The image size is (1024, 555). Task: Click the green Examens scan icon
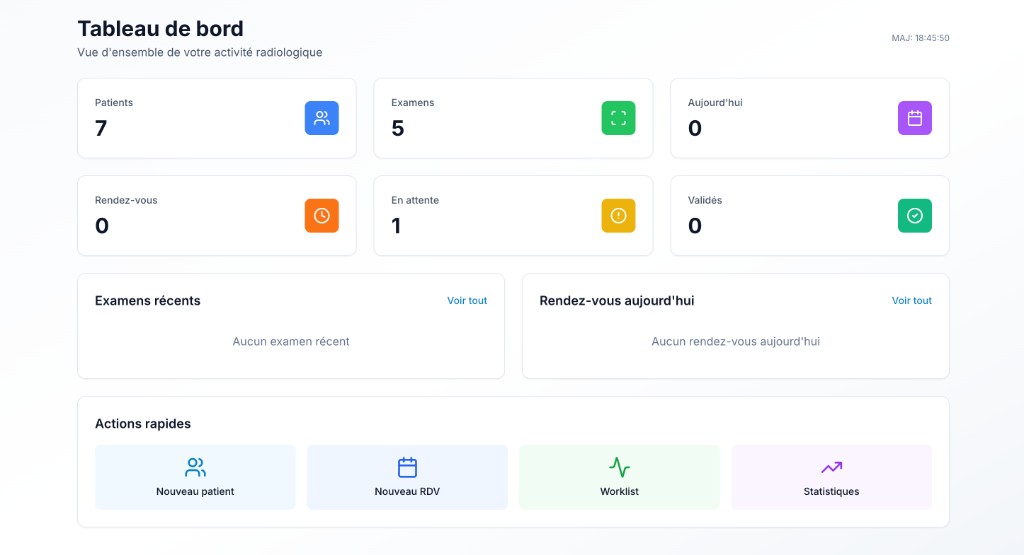pyautogui.click(x=618, y=118)
